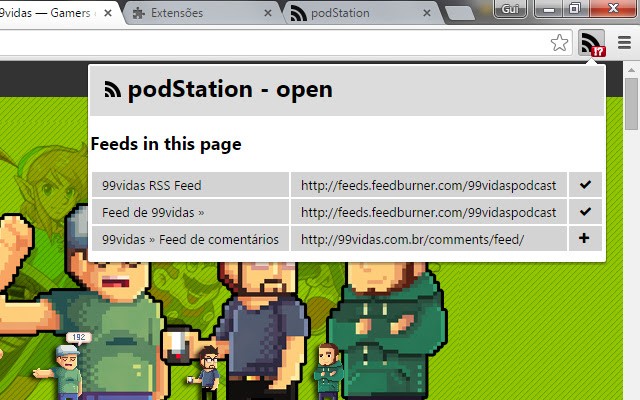
Task: Select the 99vidas Gamers tab
Action: pos(46,13)
